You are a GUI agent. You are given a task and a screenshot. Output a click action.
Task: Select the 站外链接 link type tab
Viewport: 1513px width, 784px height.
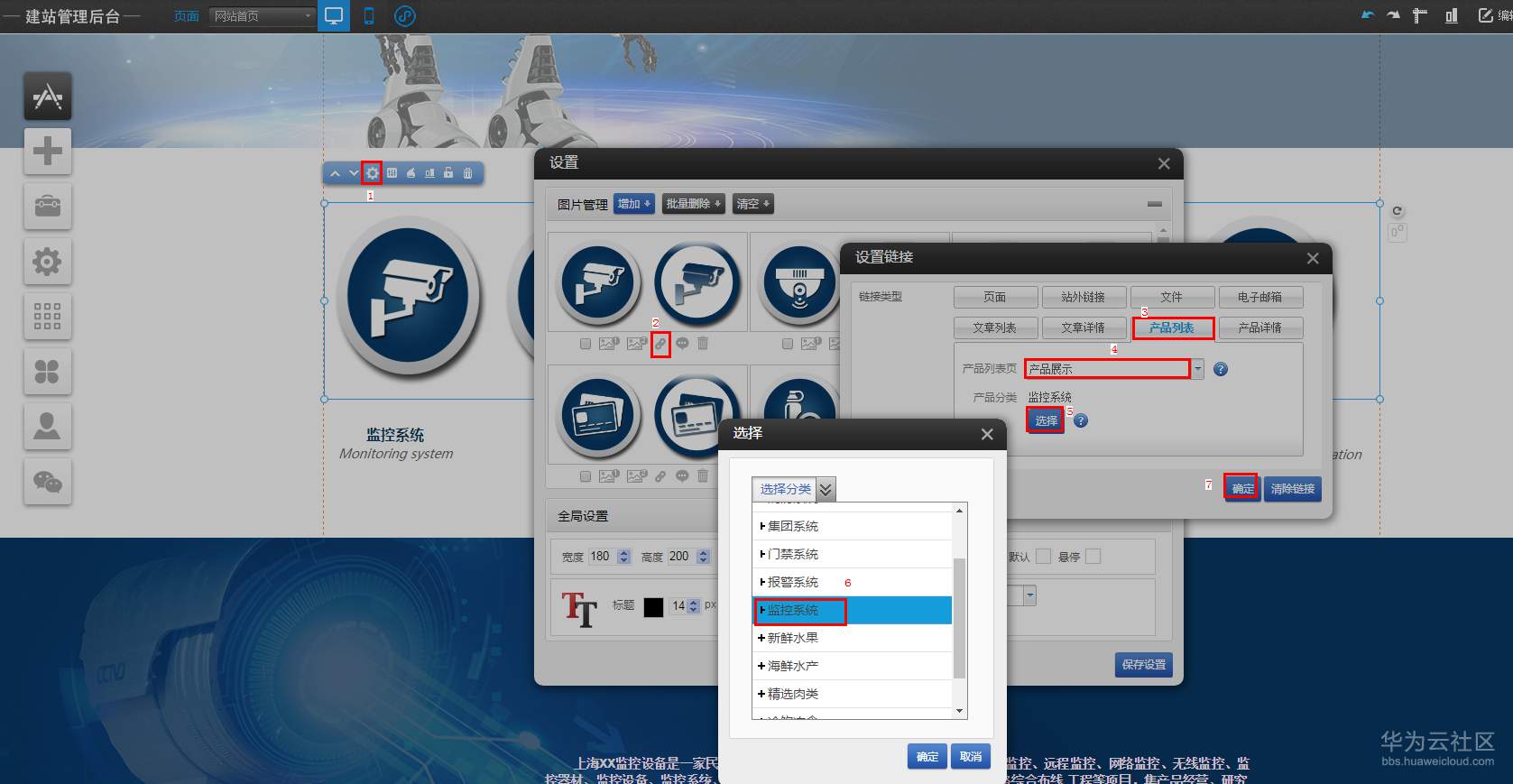point(1084,297)
